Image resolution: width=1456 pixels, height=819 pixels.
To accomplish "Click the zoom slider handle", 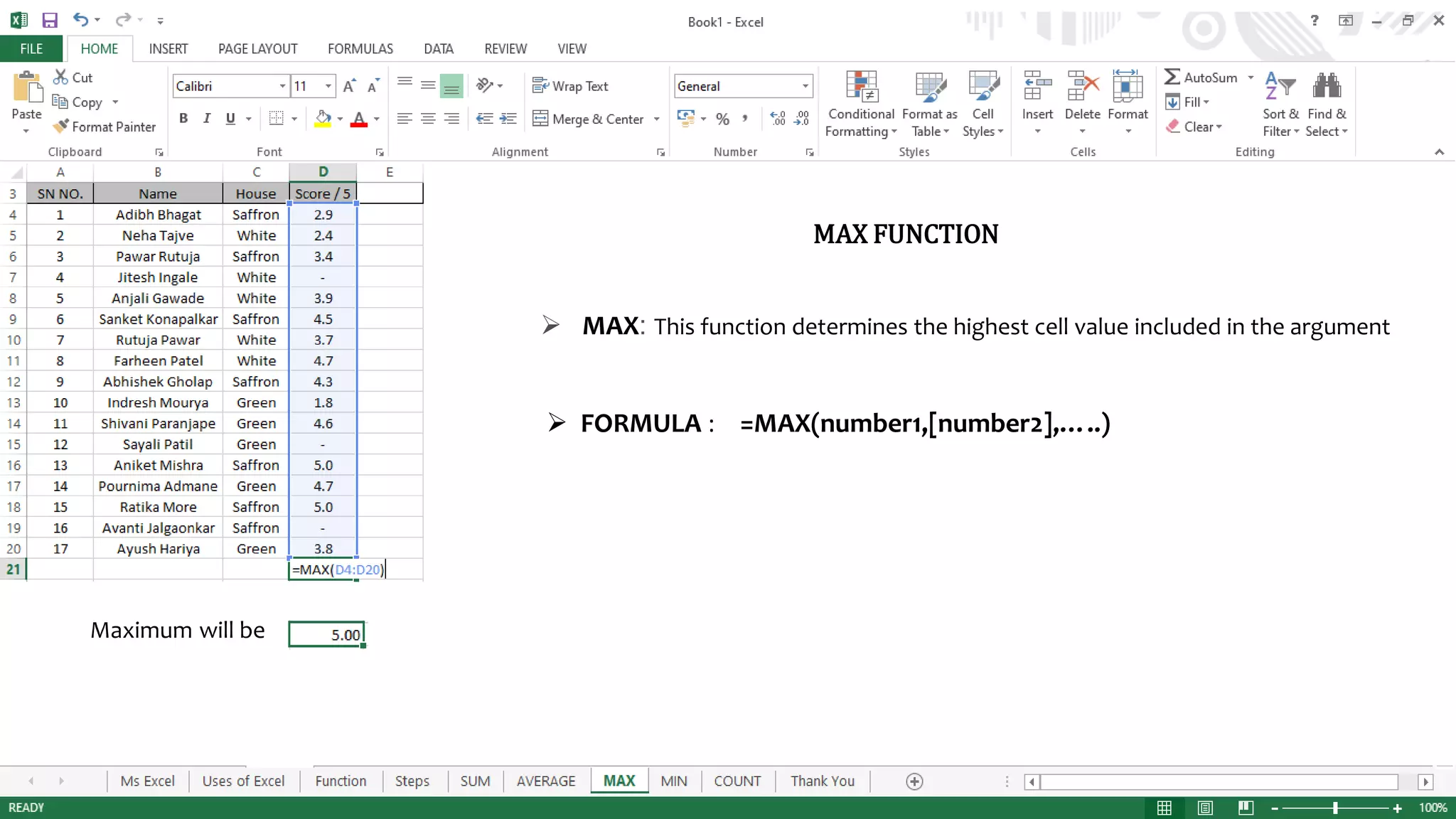I will tap(1335, 808).
